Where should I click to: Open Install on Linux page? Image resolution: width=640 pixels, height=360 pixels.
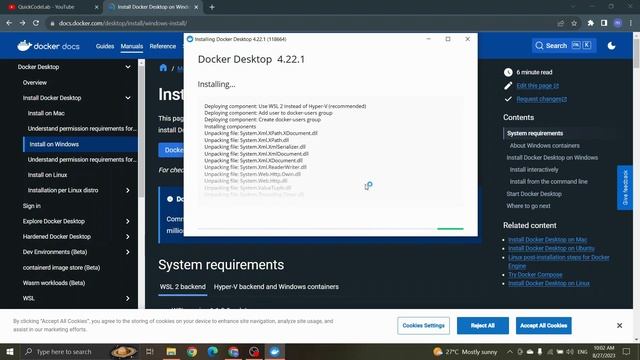click(47, 175)
